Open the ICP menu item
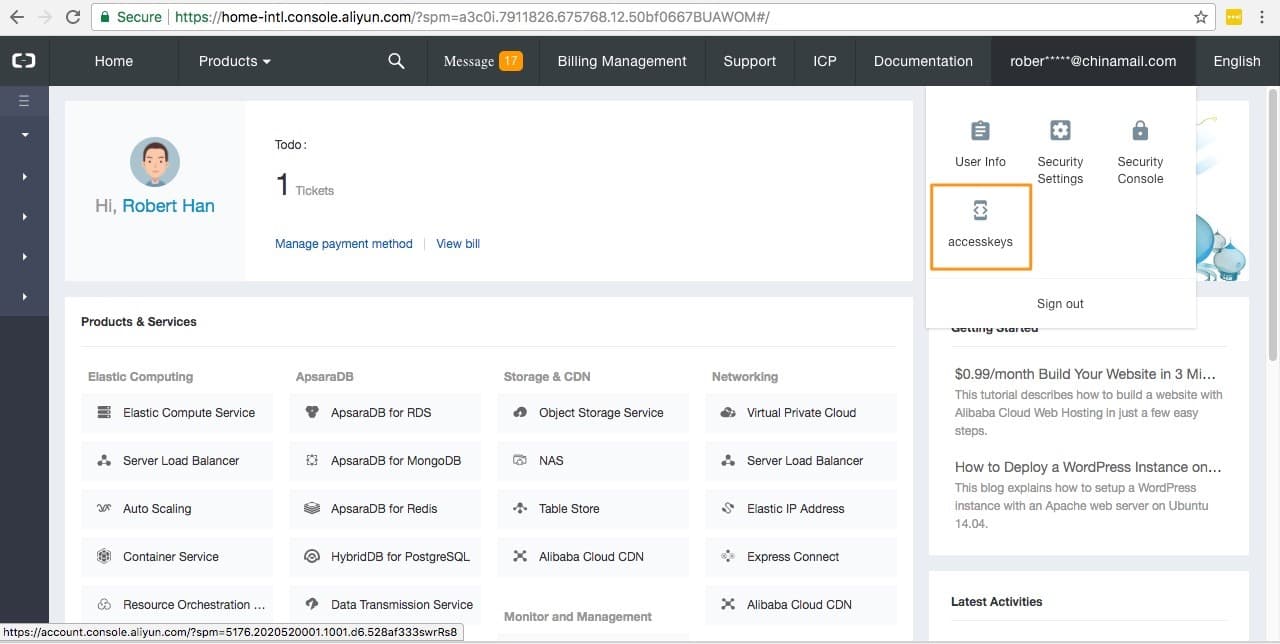The image size is (1280, 644). (x=825, y=61)
